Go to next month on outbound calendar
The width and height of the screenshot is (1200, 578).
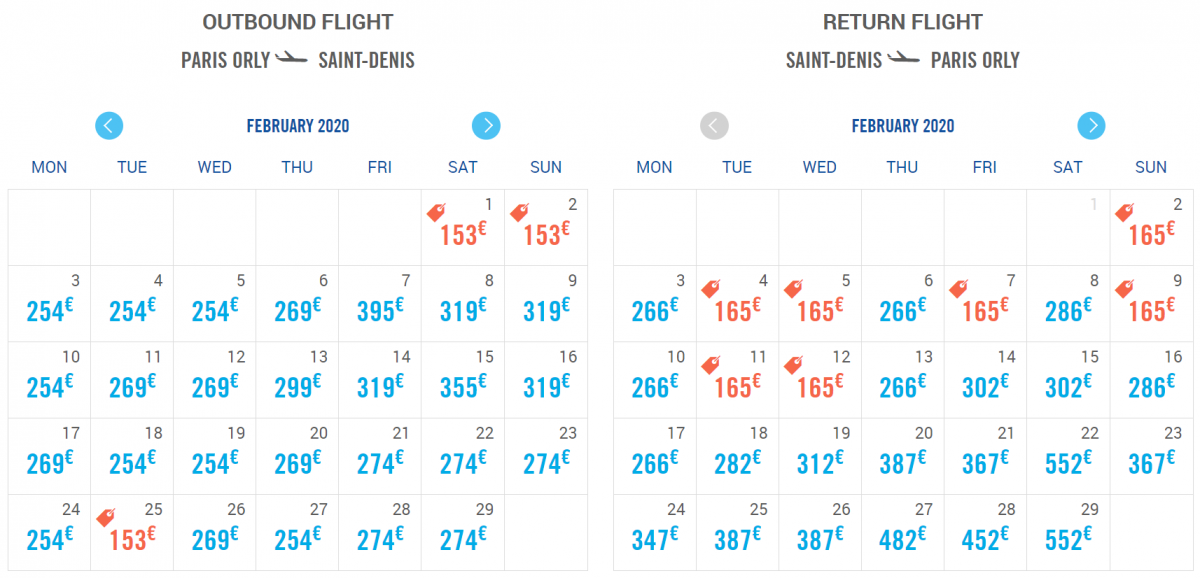point(486,126)
